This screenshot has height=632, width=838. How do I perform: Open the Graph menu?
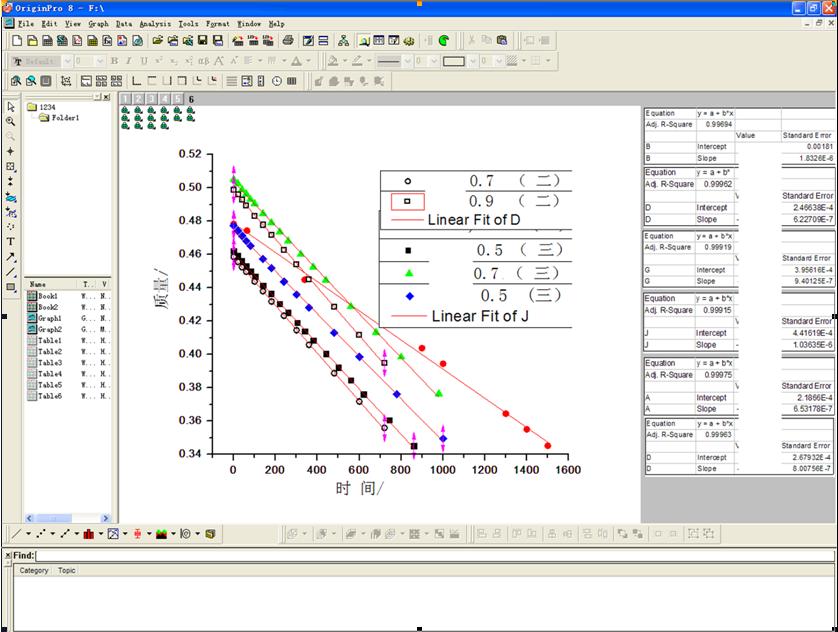[98, 23]
